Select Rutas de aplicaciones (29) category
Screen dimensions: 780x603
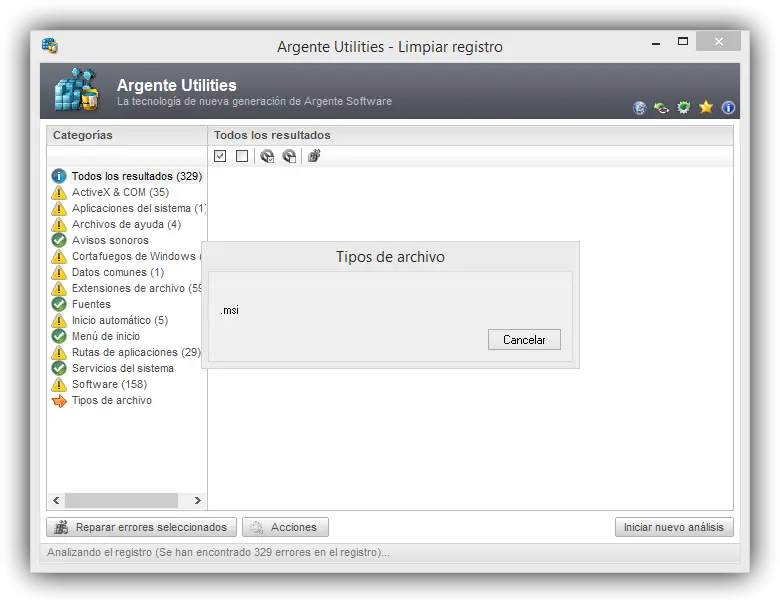pos(136,352)
